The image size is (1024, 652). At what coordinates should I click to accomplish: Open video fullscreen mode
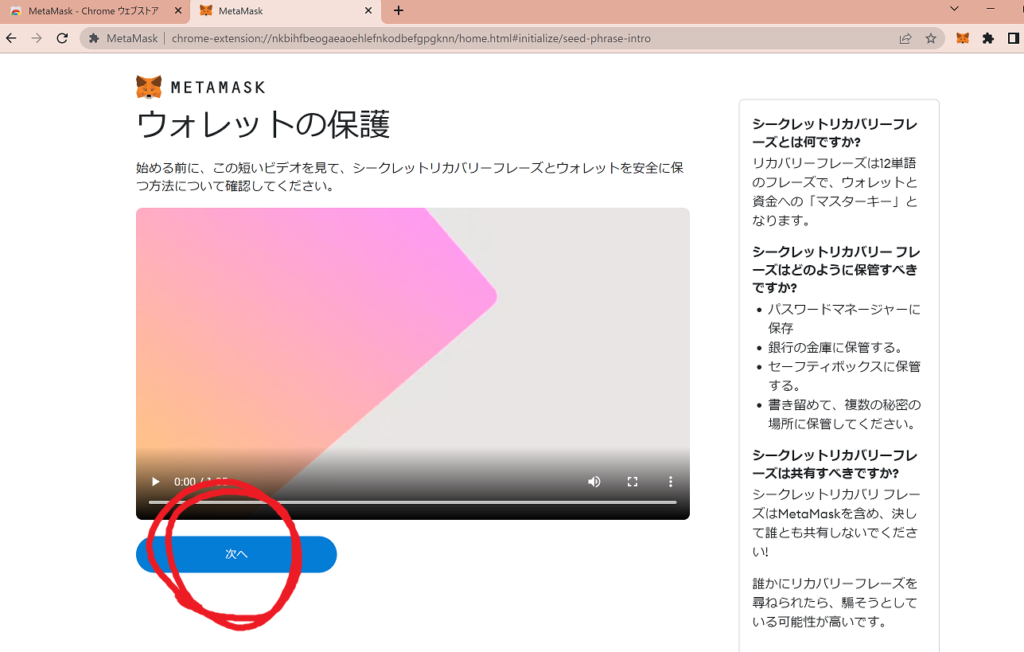coord(632,481)
